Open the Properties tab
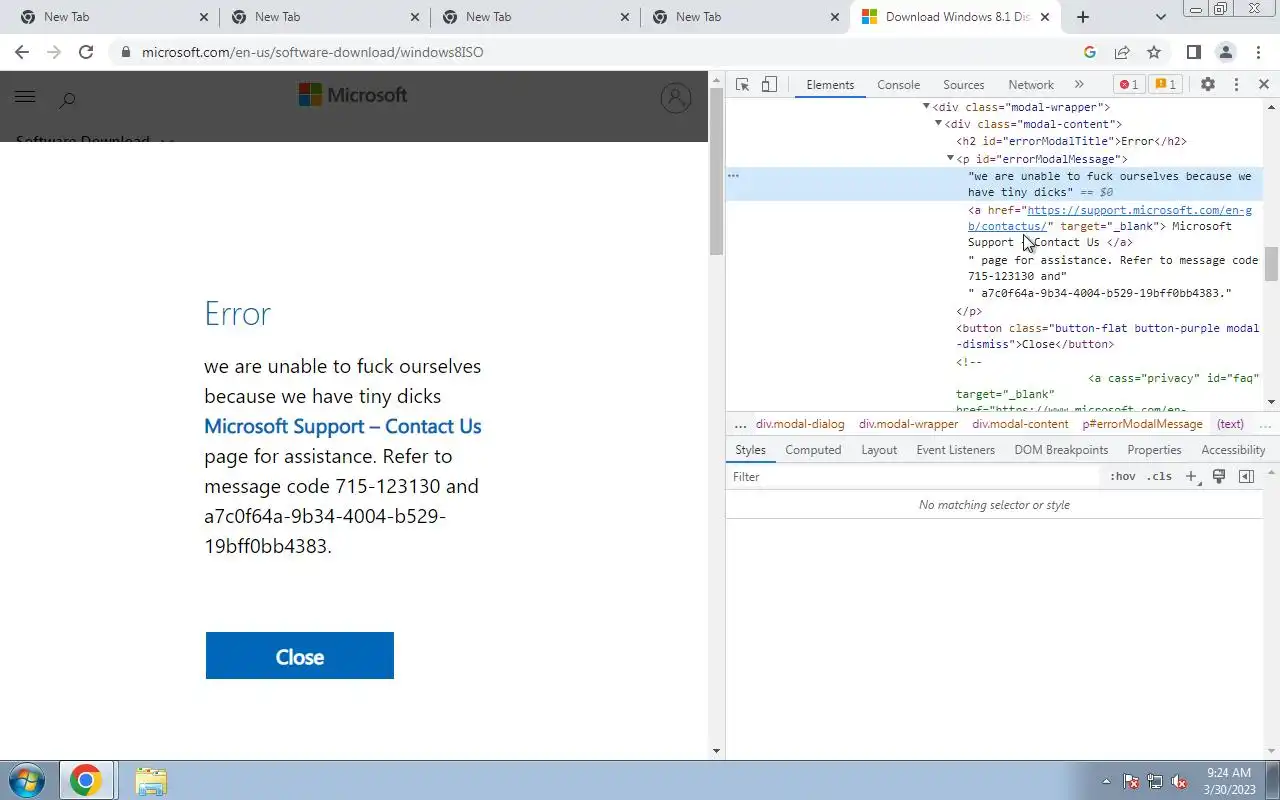The height and width of the screenshot is (800, 1280). (x=1154, y=450)
